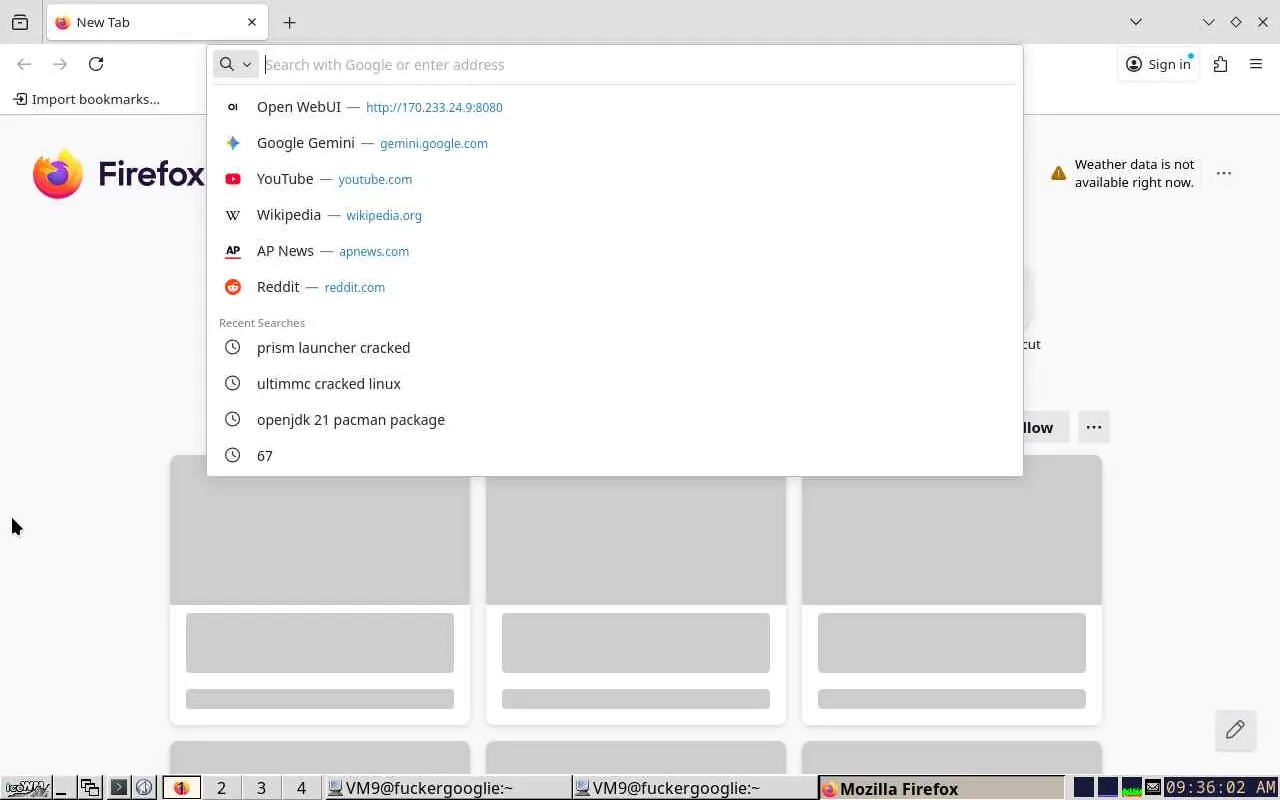This screenshot has height=800, width=1280.
Task: Click the gemini.google.com URL text
Action: click(x=434, y=144)
